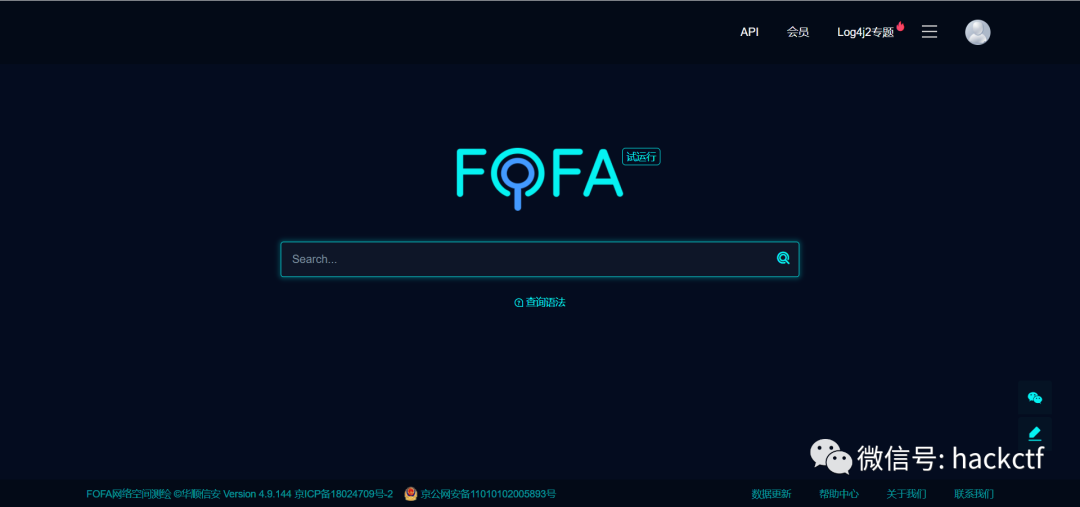Open the 会员 membership menu
The height and width of the screenshot is (507, 1080).
click(798, 32)
